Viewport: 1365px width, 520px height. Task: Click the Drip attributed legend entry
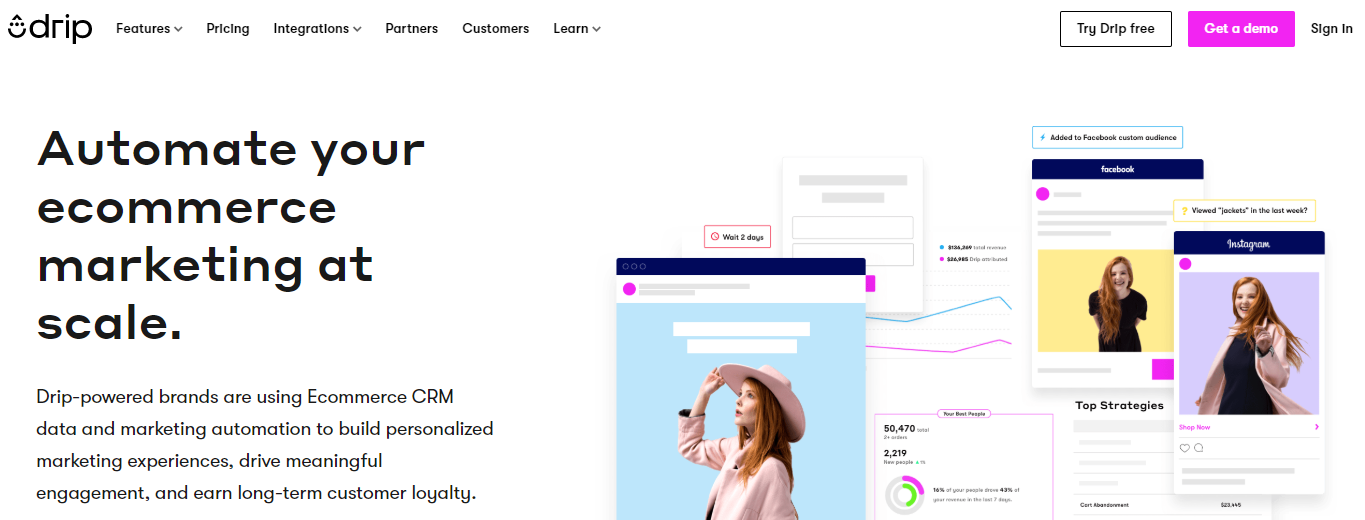pyautogui.click(x=973, y=259)
